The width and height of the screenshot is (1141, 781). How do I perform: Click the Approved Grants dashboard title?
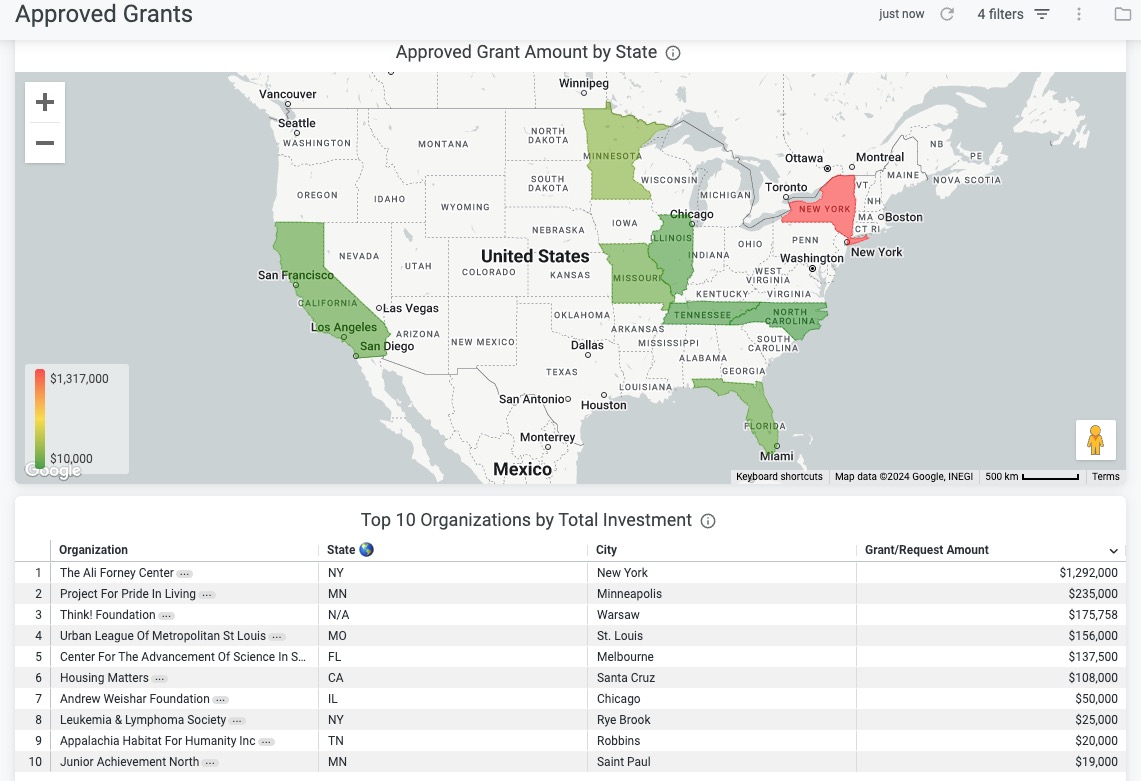[104, 14]
